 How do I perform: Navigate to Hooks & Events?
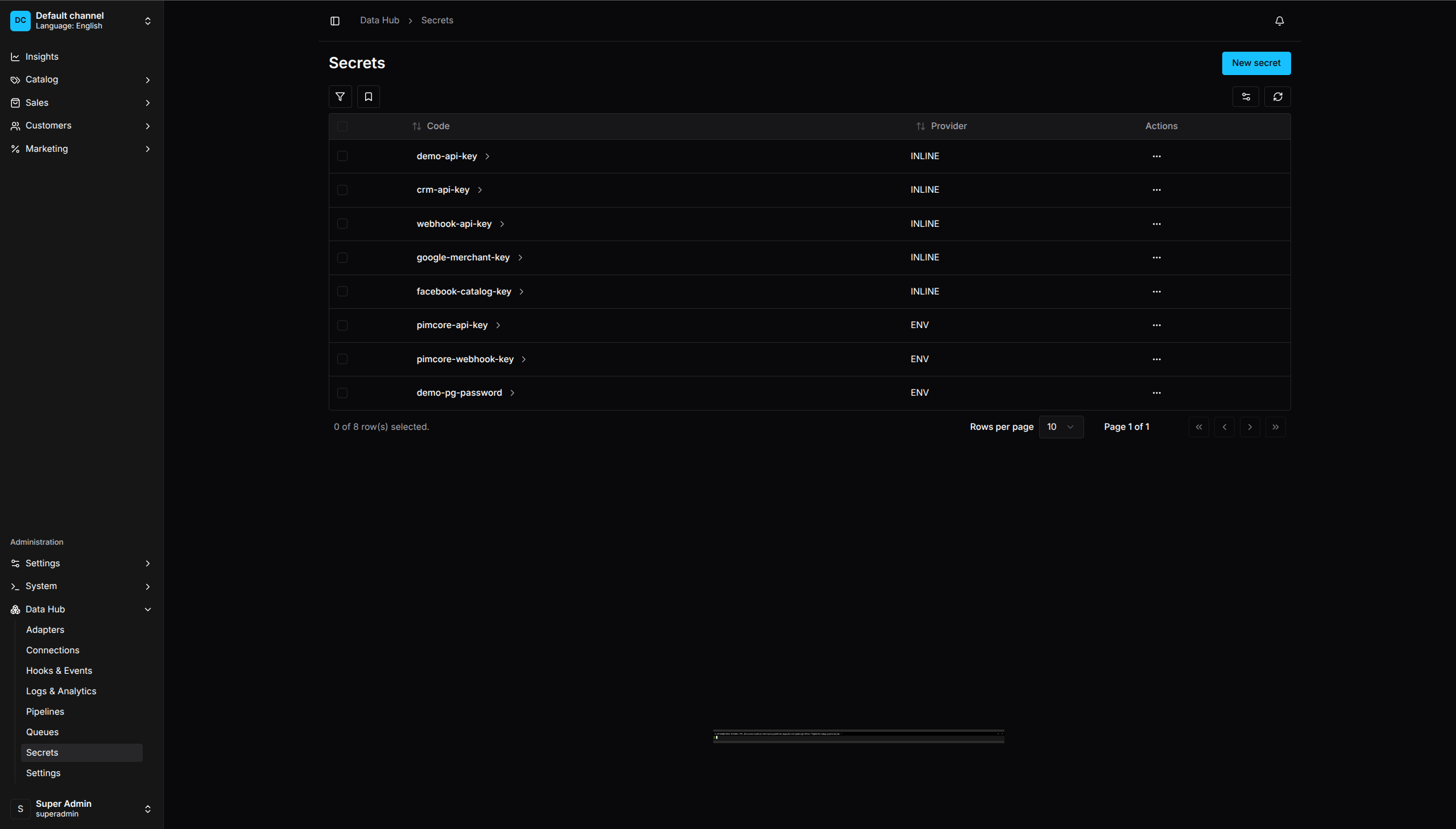click(59, 671)
